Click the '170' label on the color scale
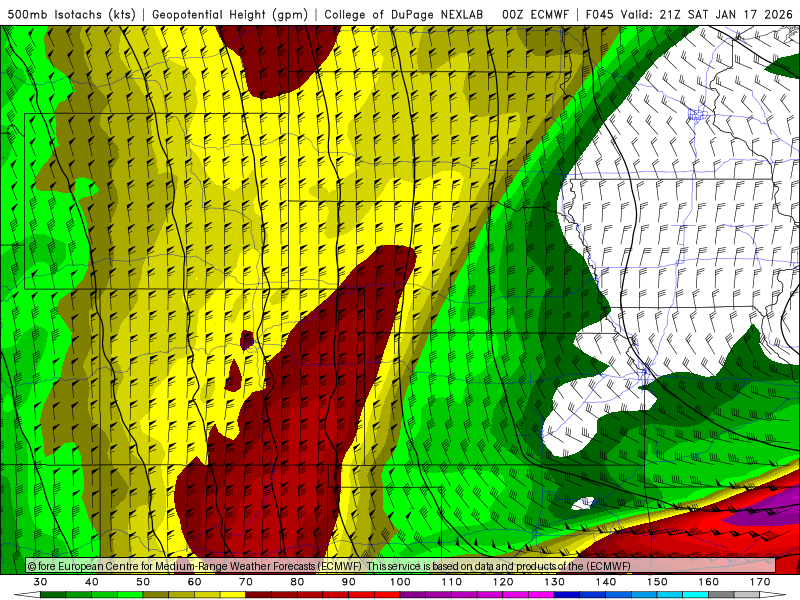Image resolution: width=800 pixels, height=600 pixels. [760, 582]
